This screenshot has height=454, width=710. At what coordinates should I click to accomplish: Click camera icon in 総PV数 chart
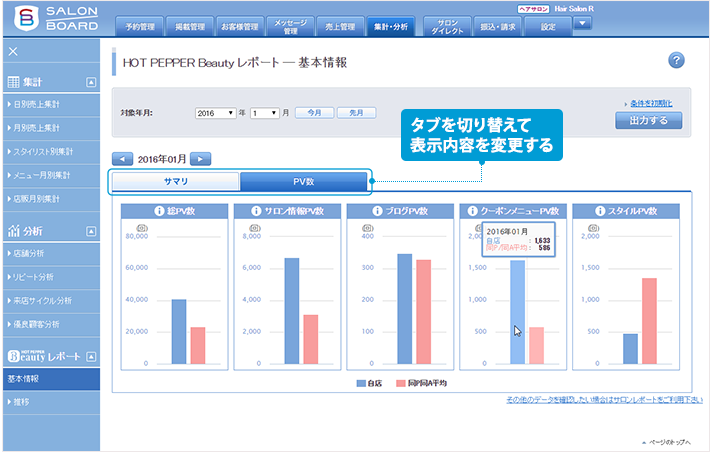pos(141,229)
